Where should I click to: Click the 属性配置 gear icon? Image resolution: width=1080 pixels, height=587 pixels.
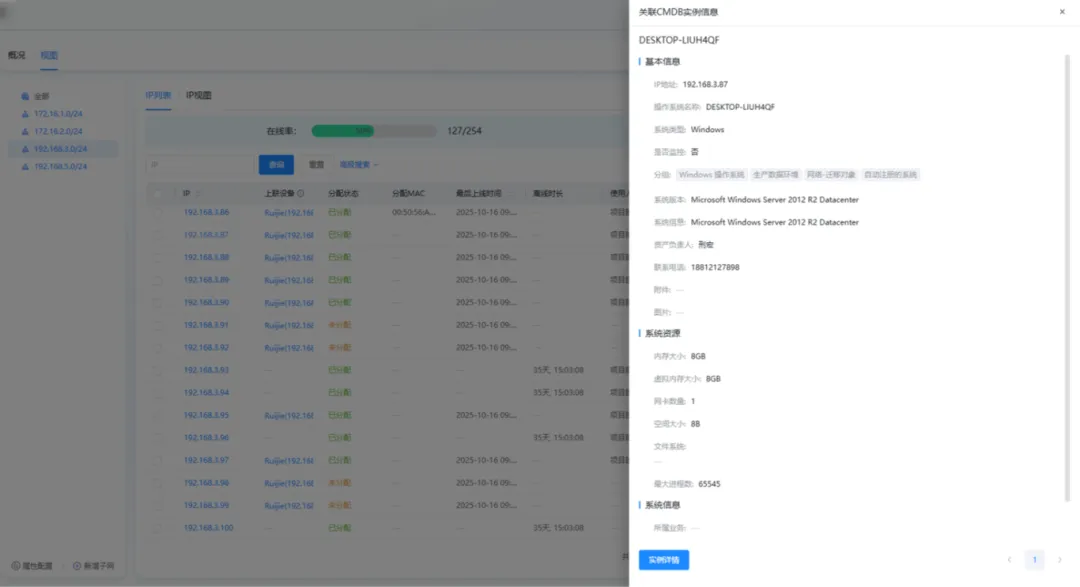tap(15, 566)
